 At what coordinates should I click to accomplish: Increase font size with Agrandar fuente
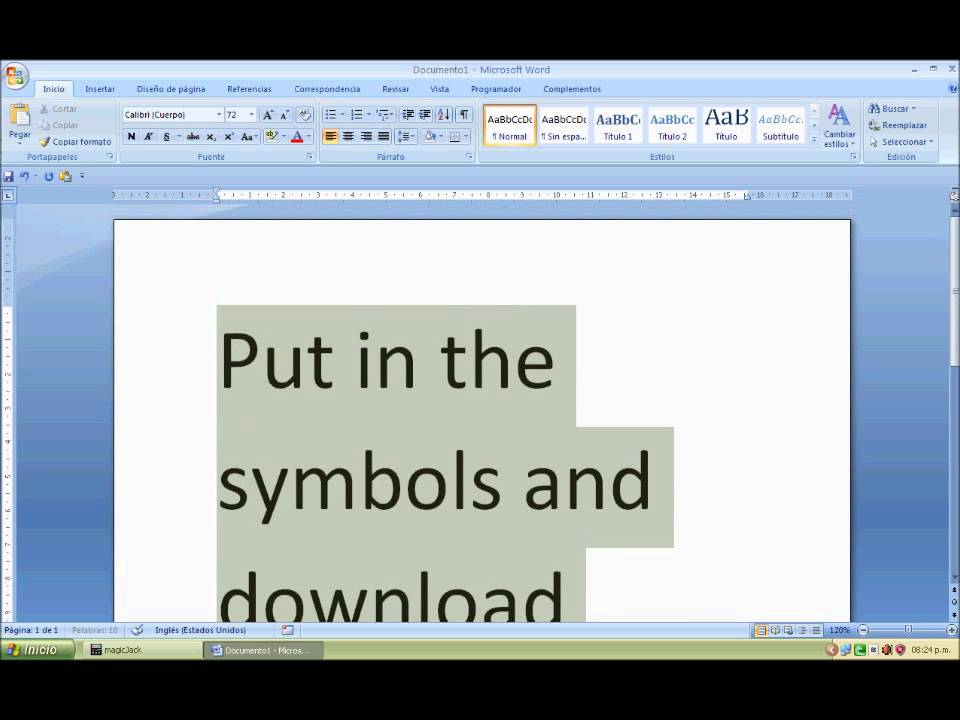268,114
